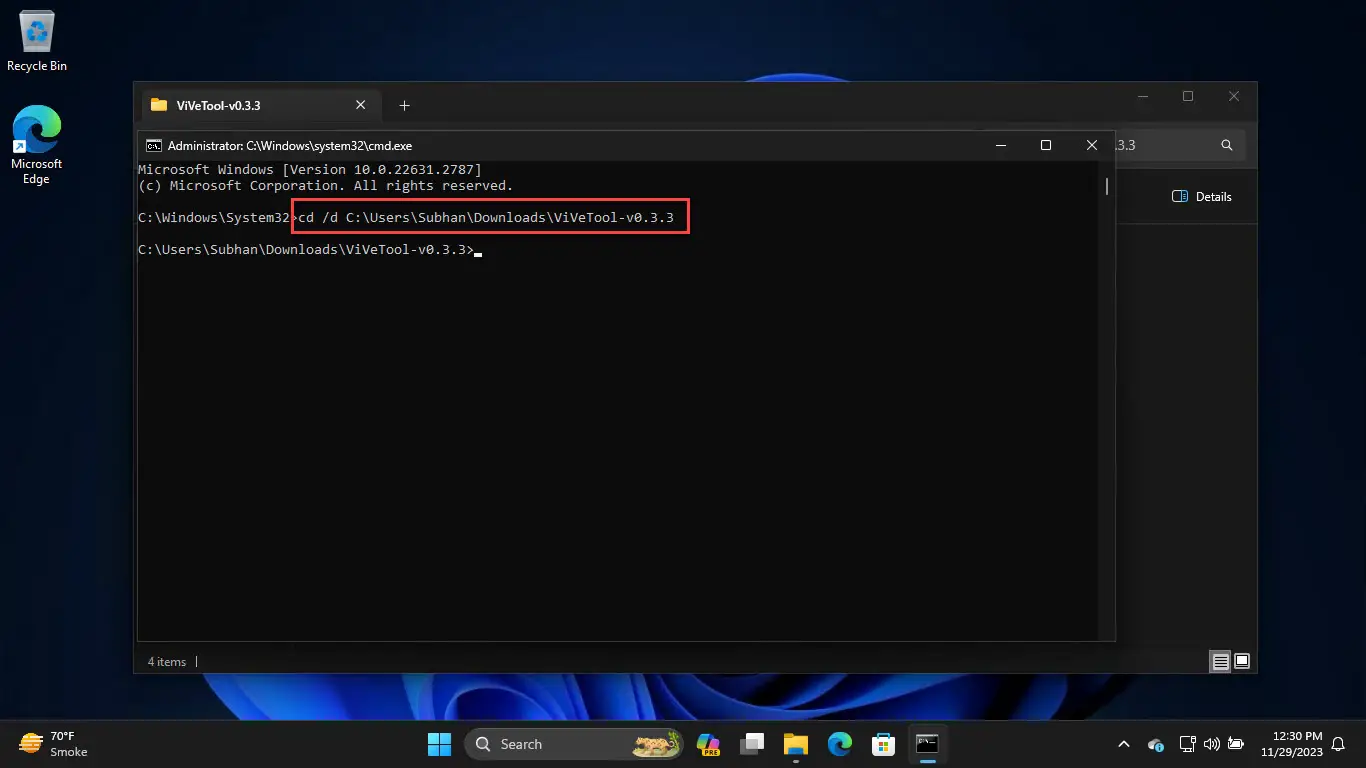This screenshot has height=768, width=1366.
Task: Click the volume speaker tray icon
Action: click(1211, 744)
